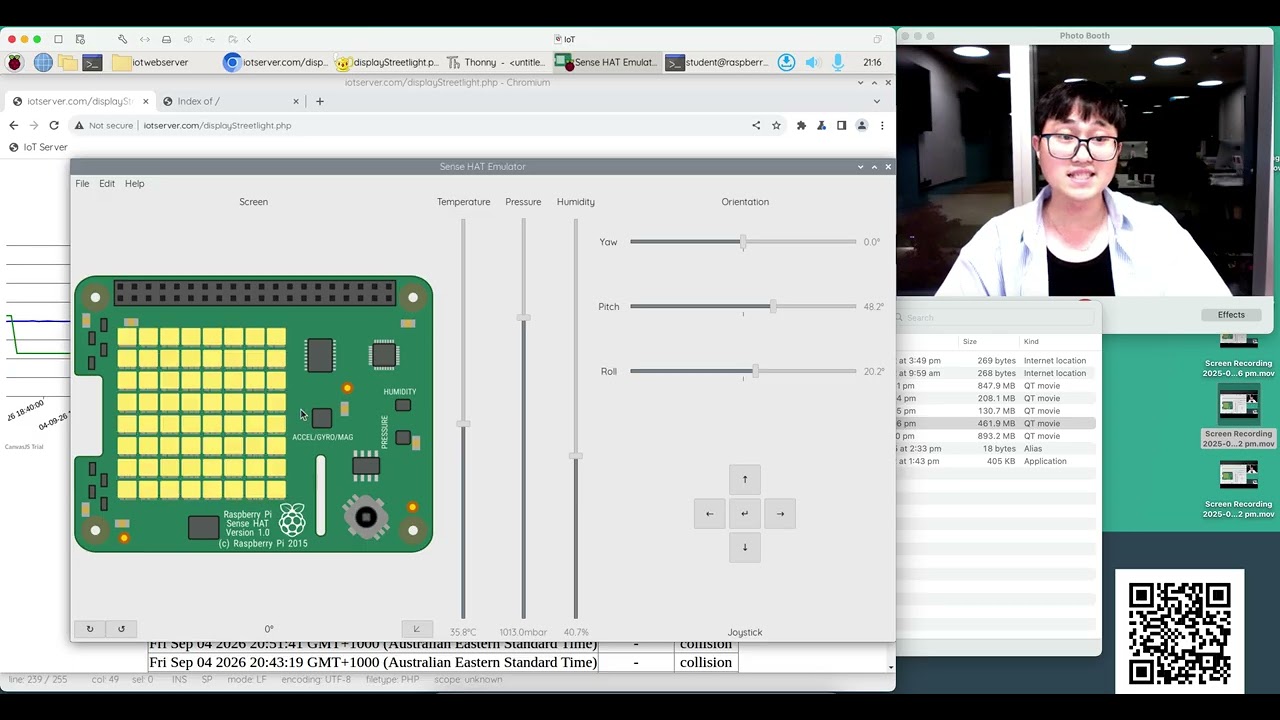Select the iotserver.com/displayStreetlight browser tab
Image resolution: width=1280 pixels, height=720 pixels.
[x=79, y=101]
